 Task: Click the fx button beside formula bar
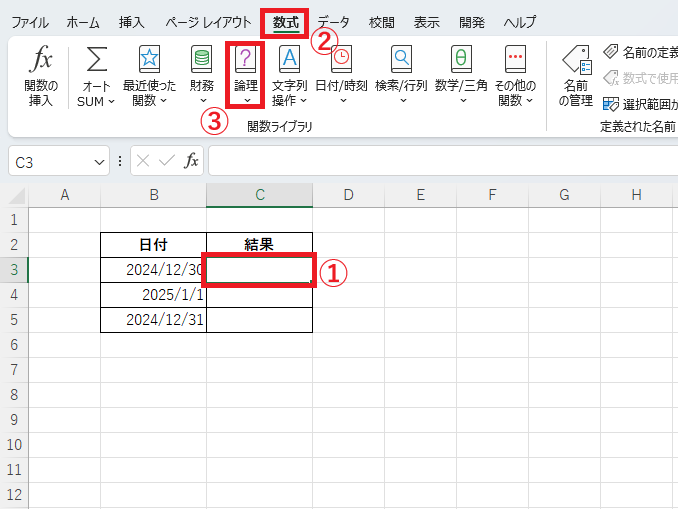click(x=191, y=161)
